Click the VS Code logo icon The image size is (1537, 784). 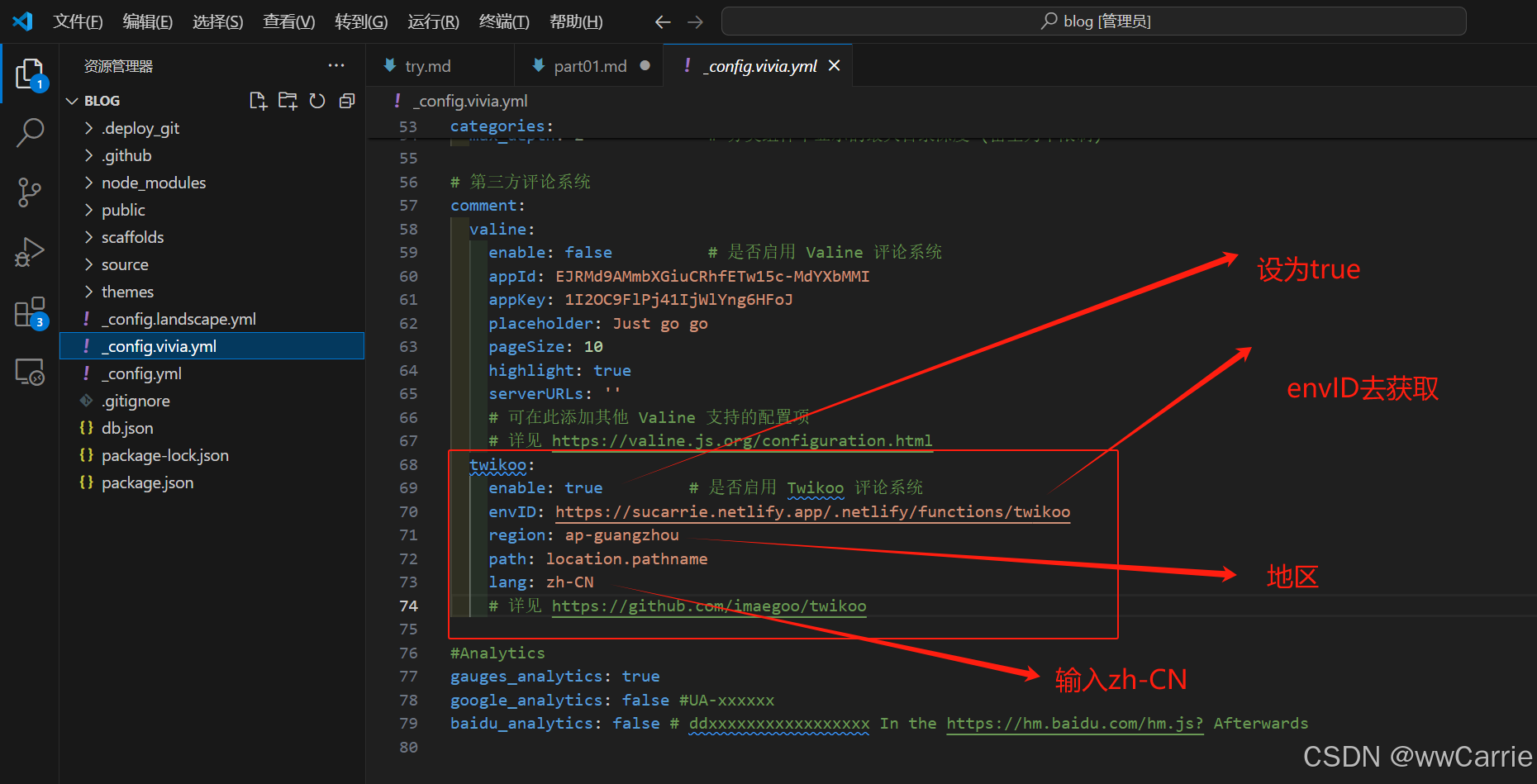click(x=22, y=21)
